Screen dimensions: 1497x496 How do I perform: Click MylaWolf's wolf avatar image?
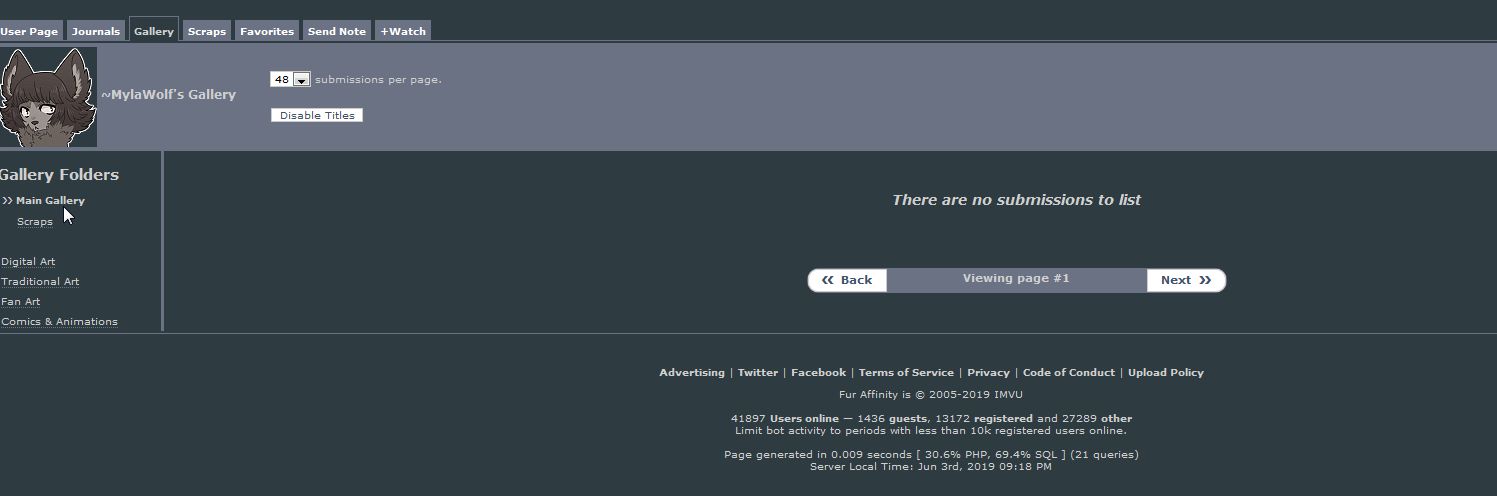tap(48, 97)
